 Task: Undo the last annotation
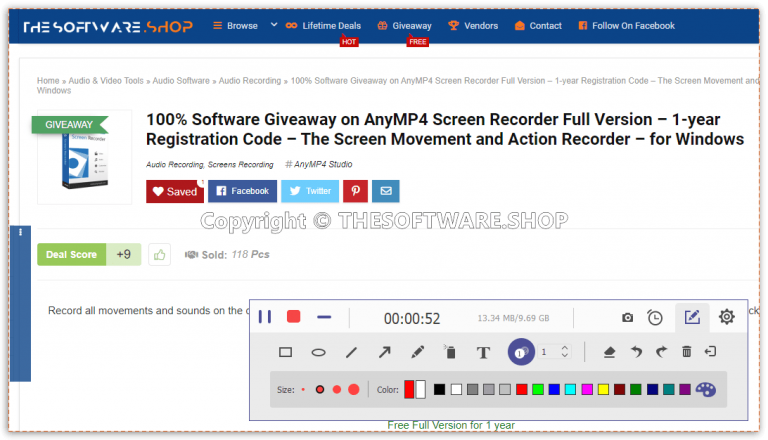(x=636, y=351)
